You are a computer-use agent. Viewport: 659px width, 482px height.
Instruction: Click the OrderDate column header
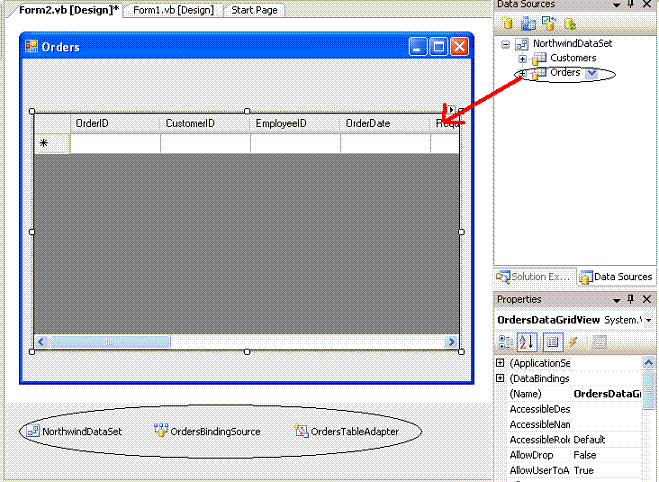tap(385, 124)
